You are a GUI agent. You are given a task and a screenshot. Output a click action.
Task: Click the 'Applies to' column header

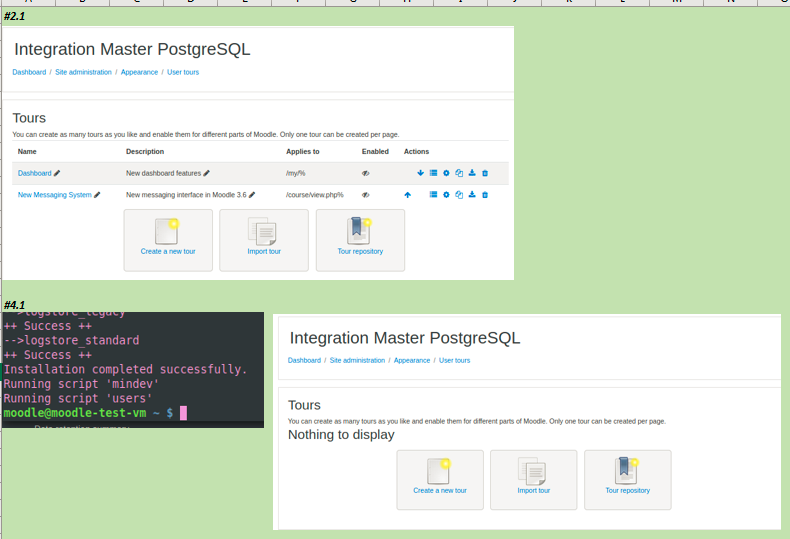[303, 151]
